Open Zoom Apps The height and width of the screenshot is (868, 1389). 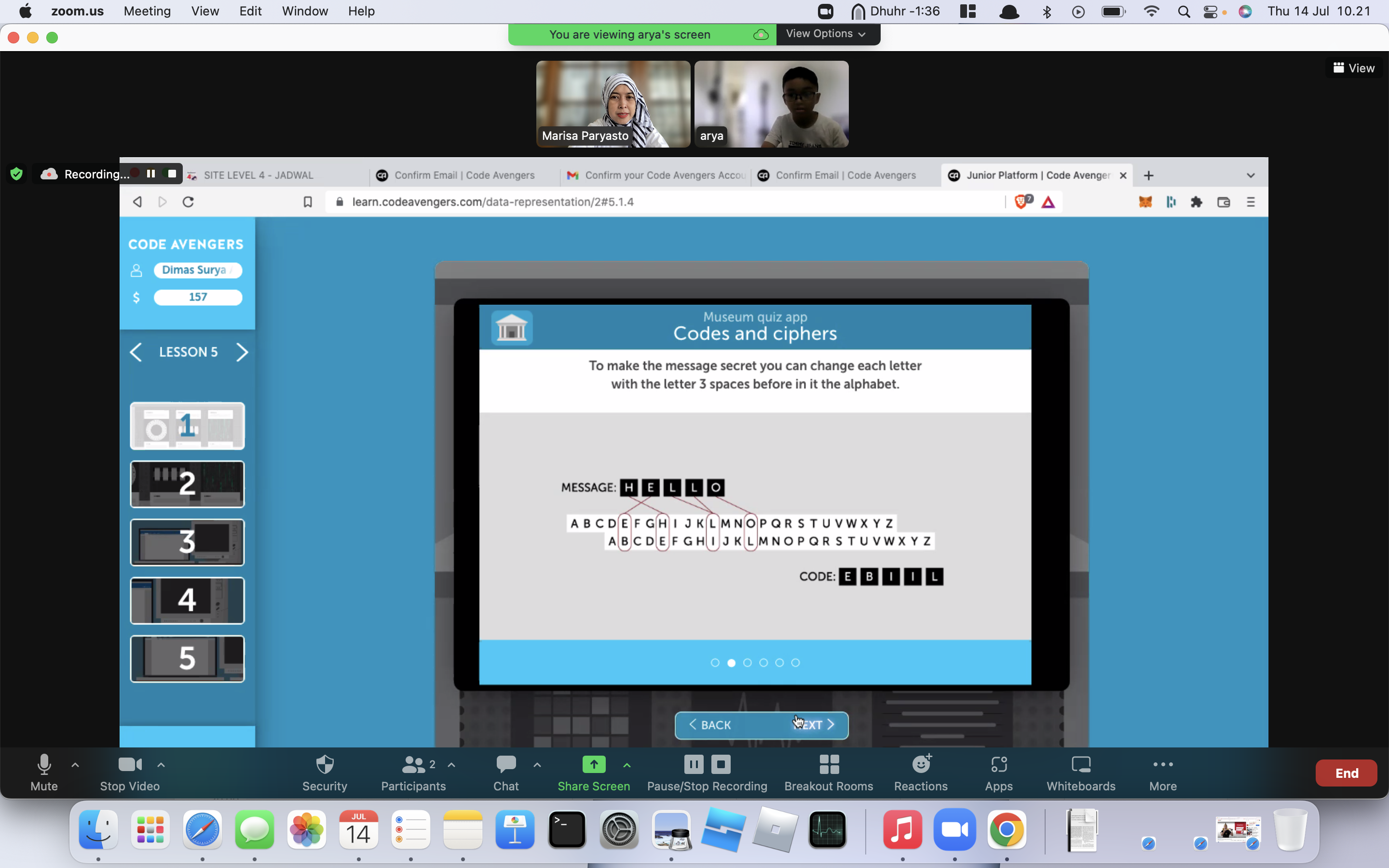[x=999, y=773]
